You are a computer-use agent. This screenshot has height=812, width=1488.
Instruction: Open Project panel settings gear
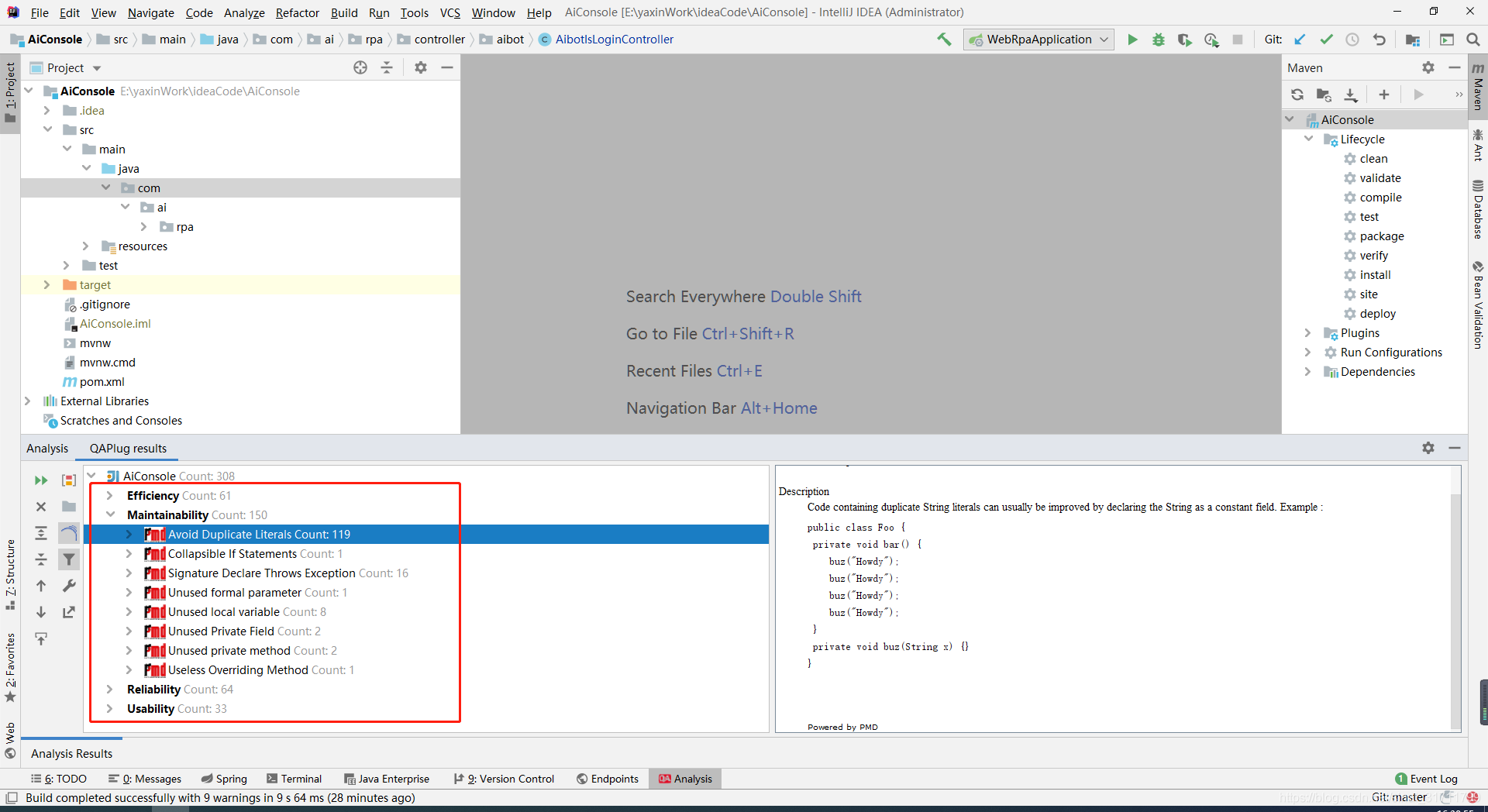(x=421, y=68)
